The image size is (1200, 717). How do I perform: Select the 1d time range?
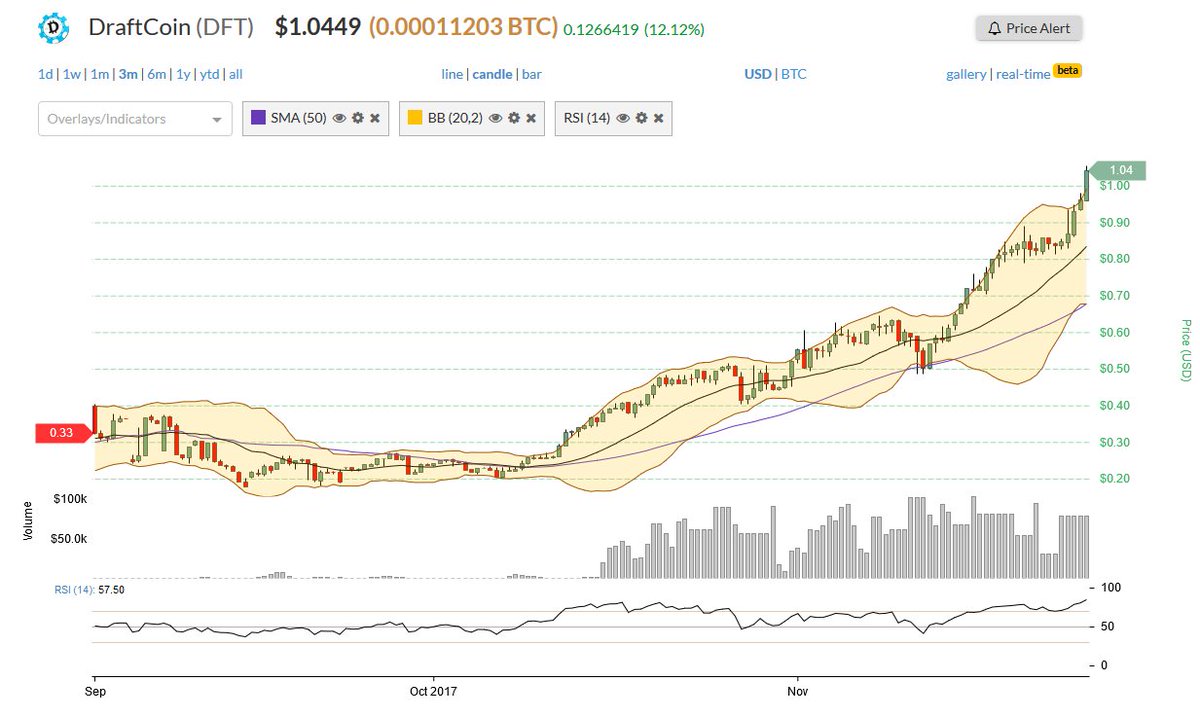point(45,74)
